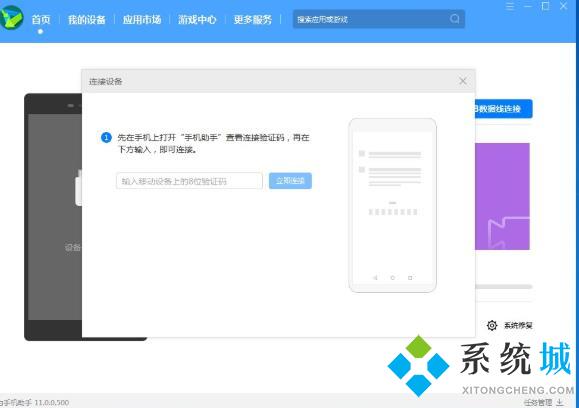This screenshot has height=408, width=579.
Task: Close the main application window
Action: [563, 6]
